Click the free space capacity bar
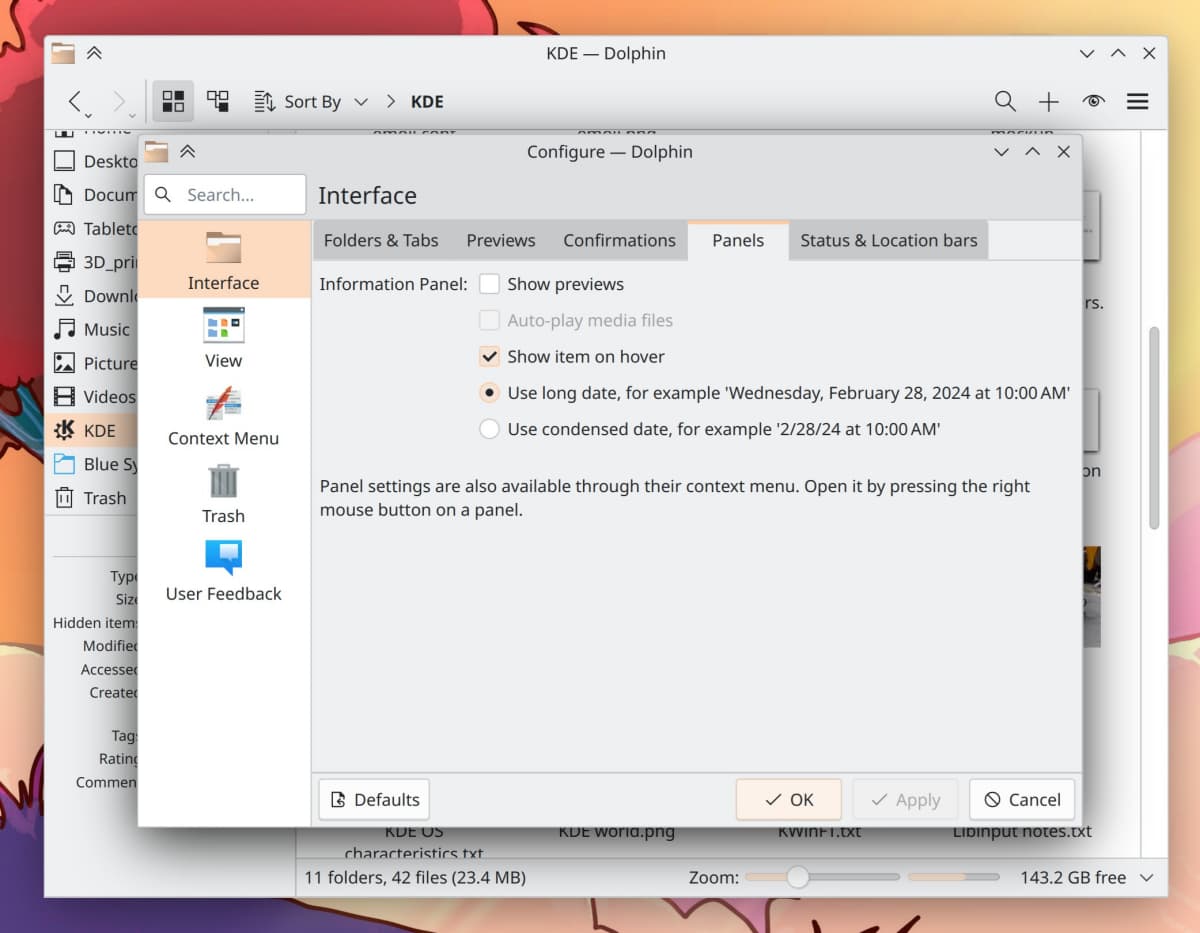 953,878
